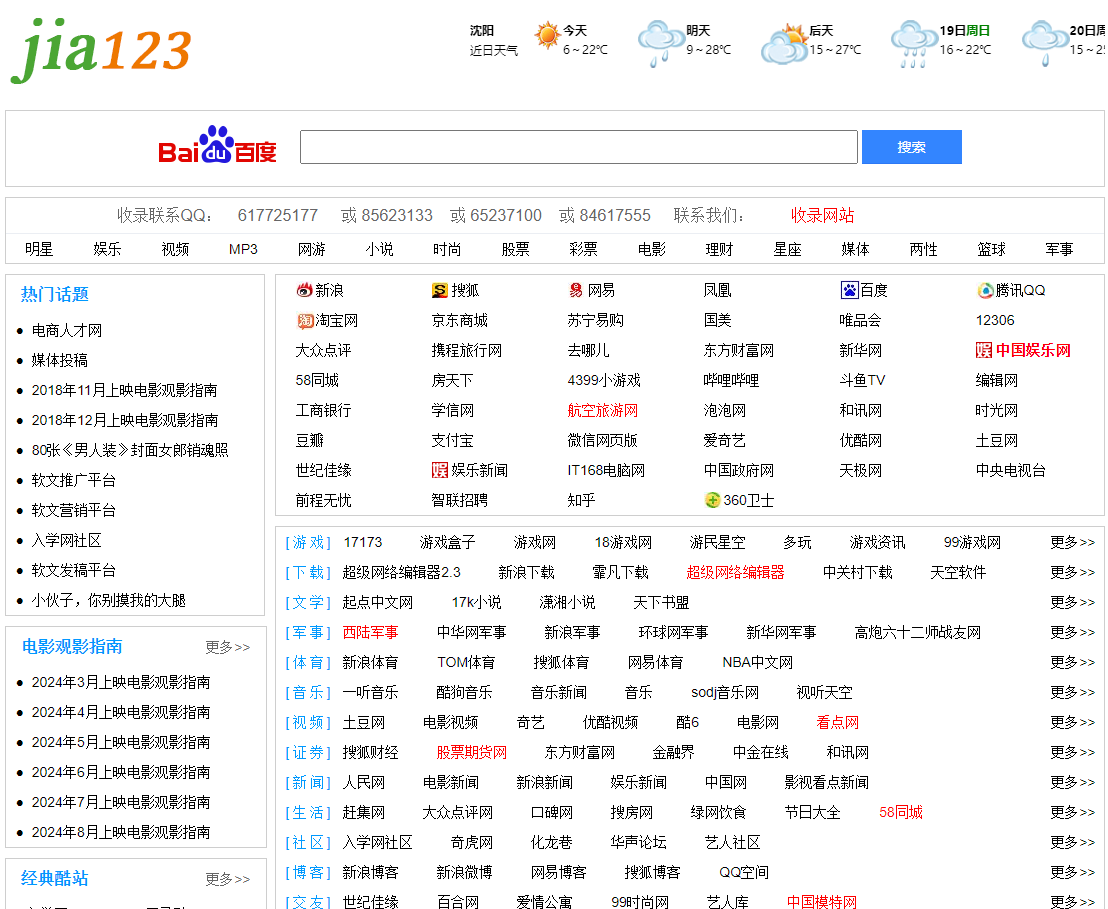This screenshot has width=1108, height=909.
Task: Open the 新浪微博 link
Action: click(464, 873)
